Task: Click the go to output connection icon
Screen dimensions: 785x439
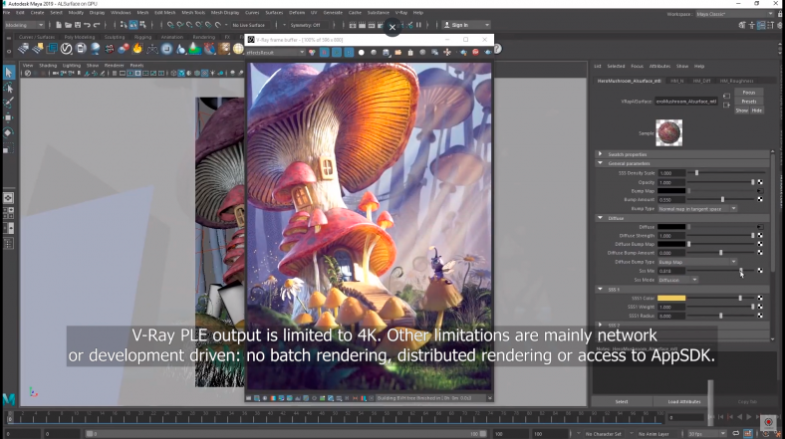Action: click(726, 105)
